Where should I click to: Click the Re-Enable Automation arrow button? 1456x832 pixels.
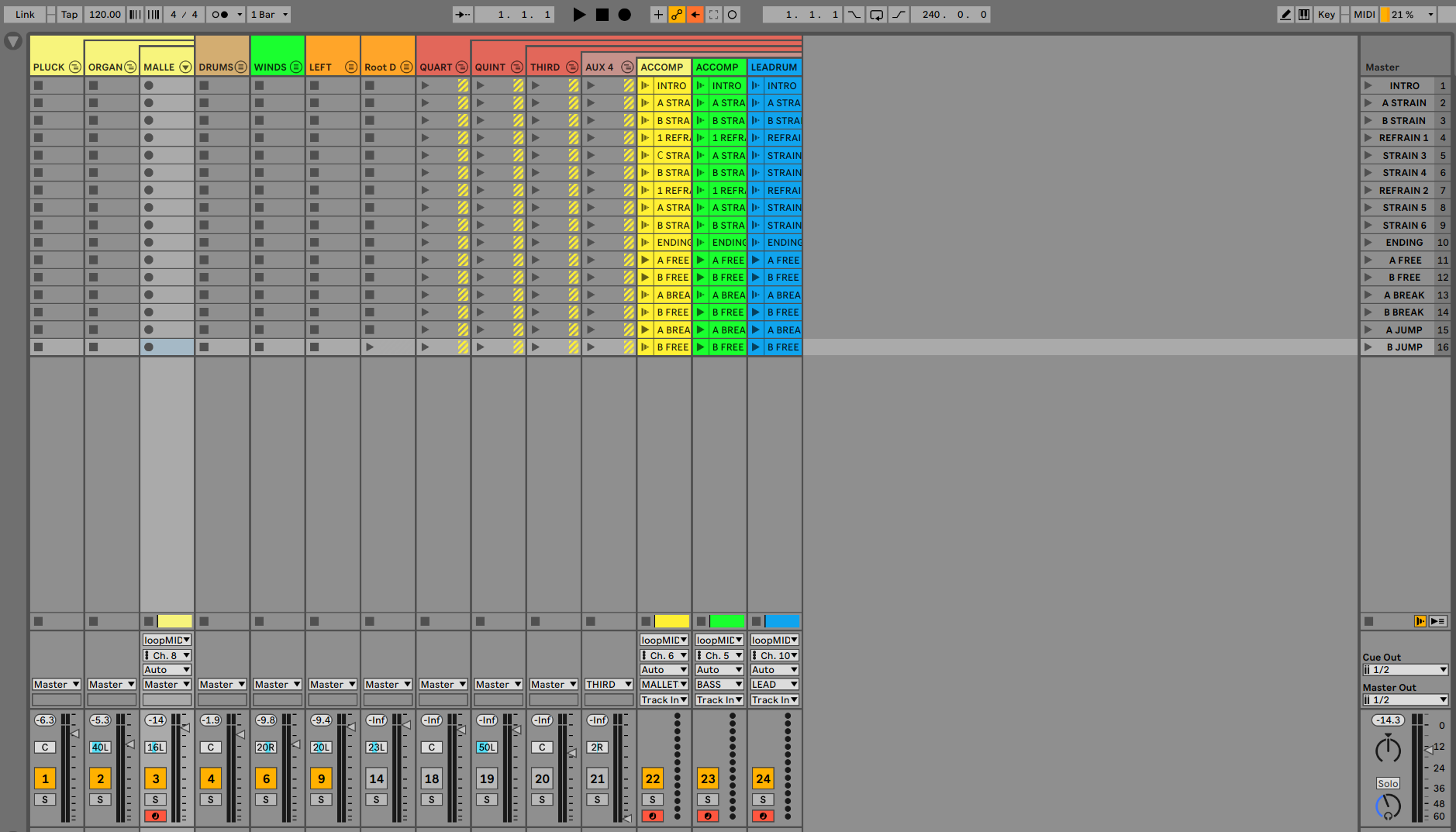click(x=695, y=15)
